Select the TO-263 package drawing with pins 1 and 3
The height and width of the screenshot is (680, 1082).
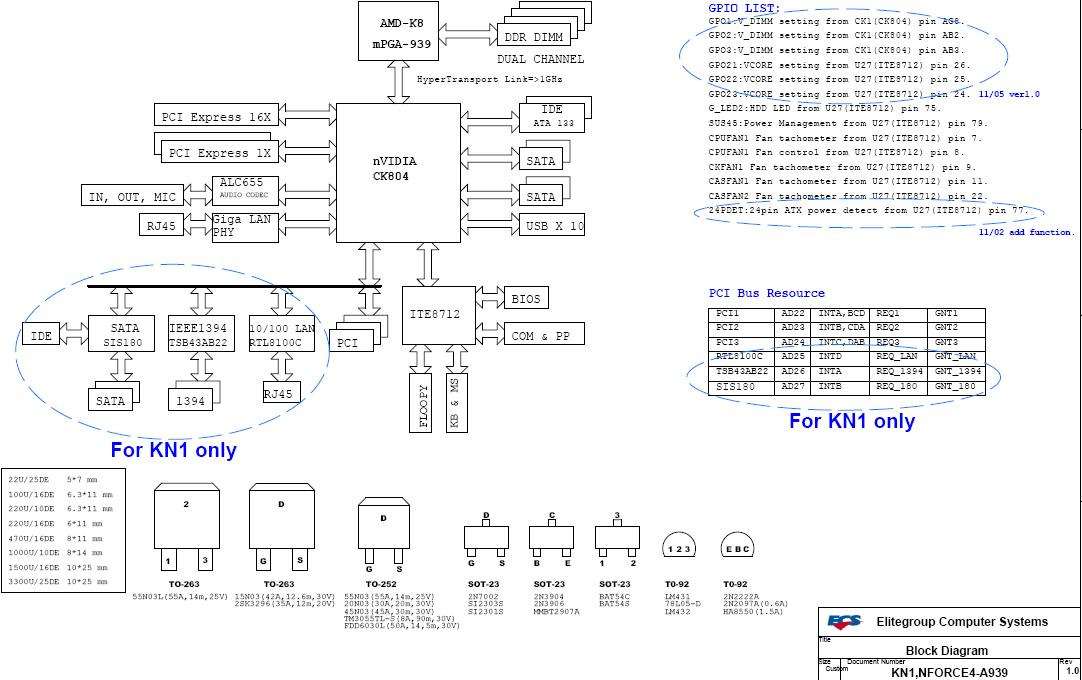pyautogui.click(x=186, y=527)
